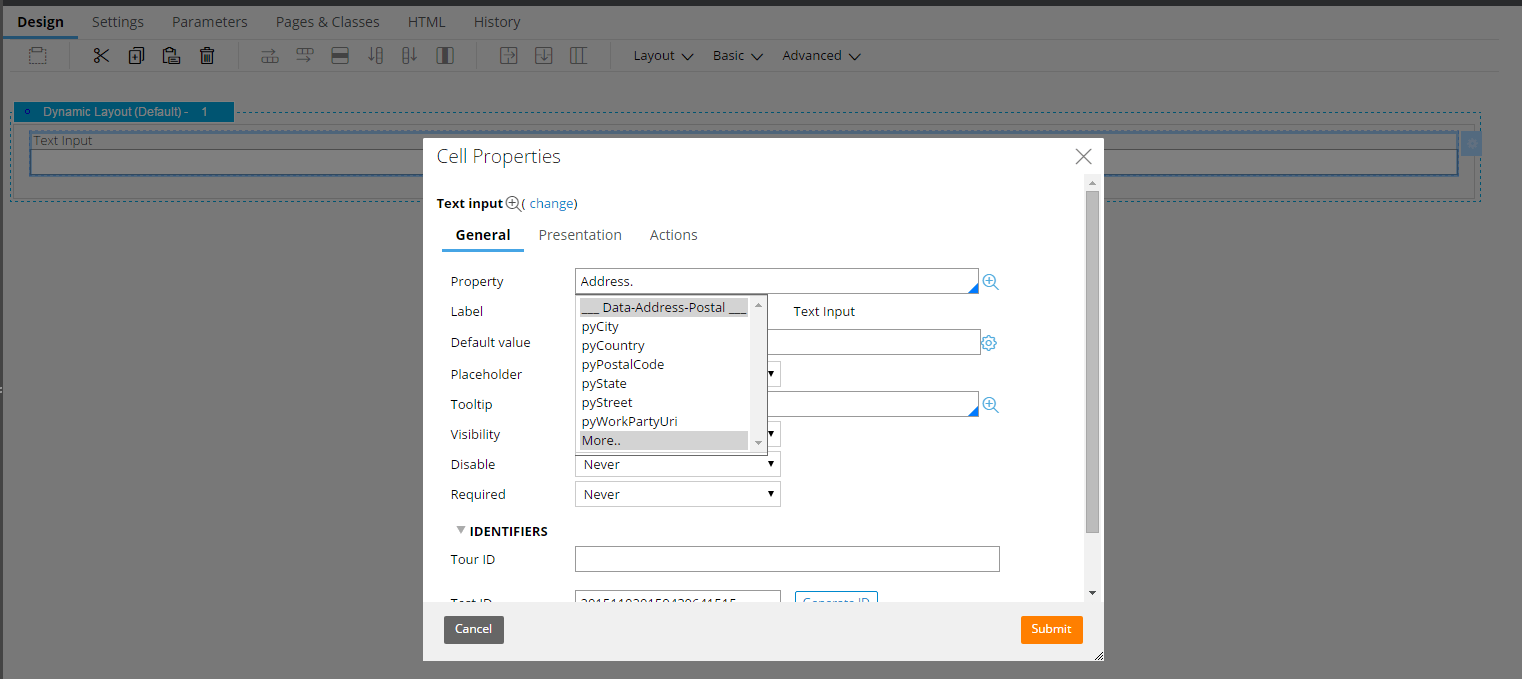This screenshot has width=1522, height=679.
Task: Select the Cut (scissors) toolbar icon
Action: click(100, 55)
